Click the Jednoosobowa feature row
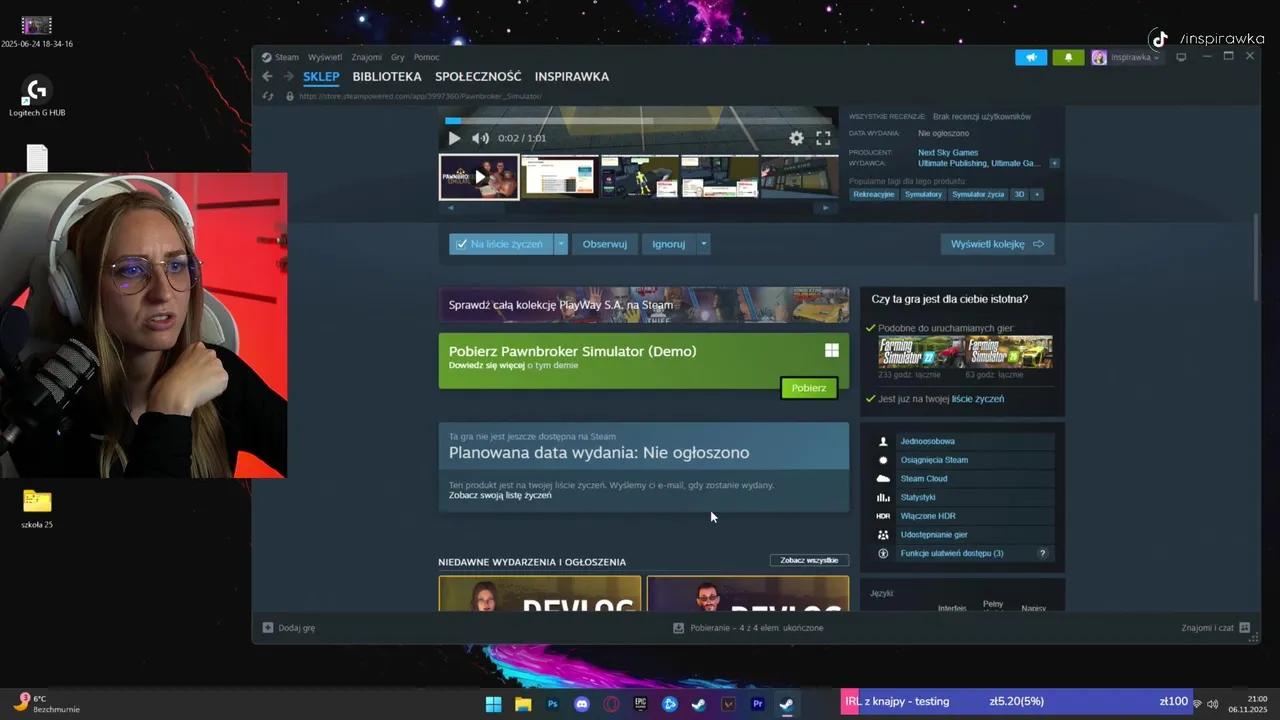 click(963, 441)
